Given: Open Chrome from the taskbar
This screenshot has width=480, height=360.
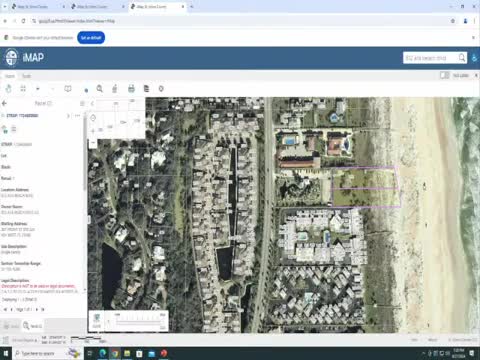Looking at the screenshot, I should (x=115, y=353).
